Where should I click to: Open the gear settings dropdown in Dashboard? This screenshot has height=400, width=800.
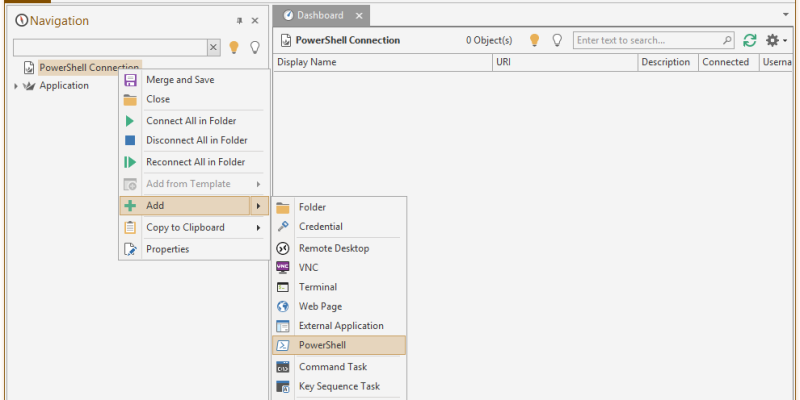click(775, 41)
